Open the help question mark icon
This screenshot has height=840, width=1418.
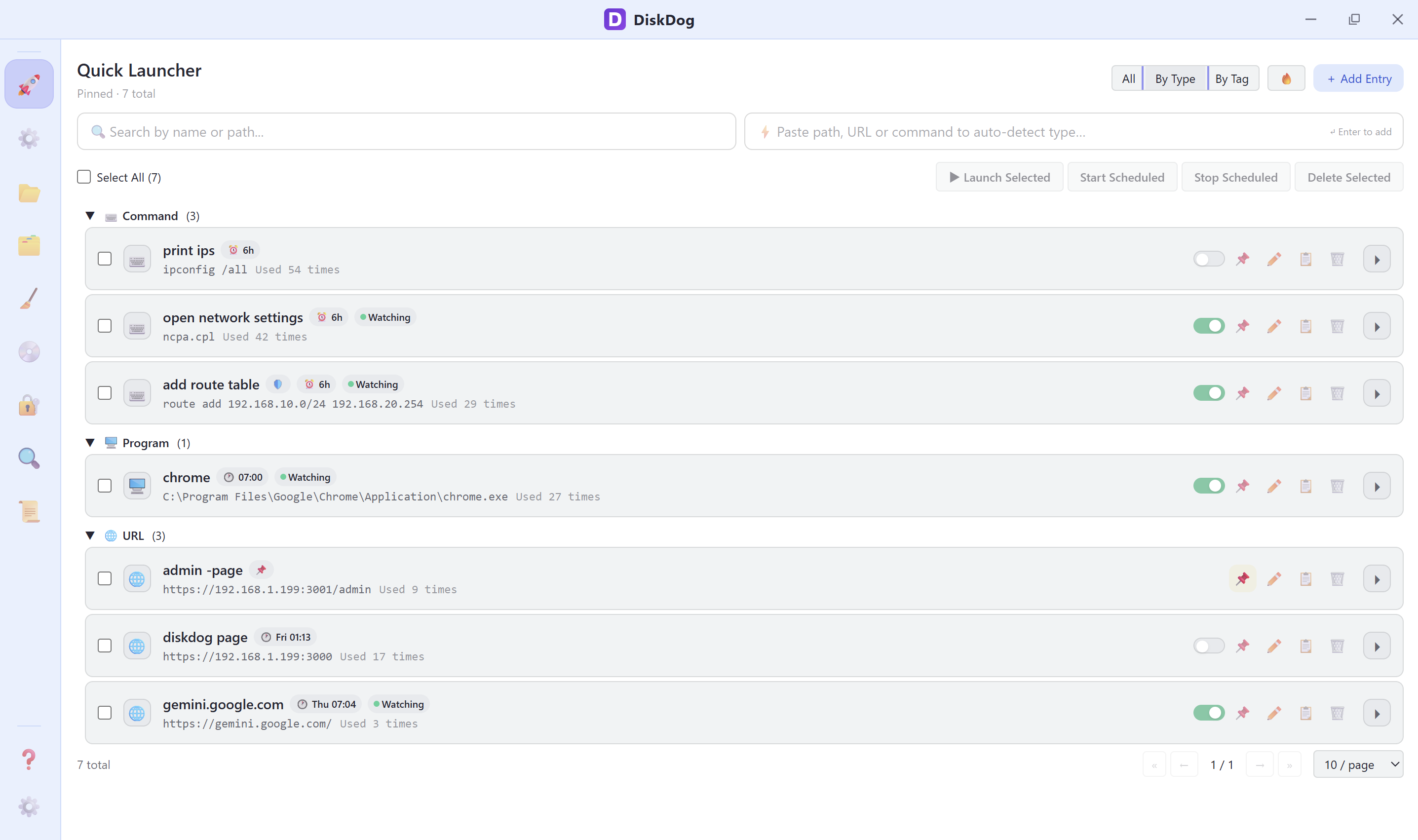click(x=29, y=759)
